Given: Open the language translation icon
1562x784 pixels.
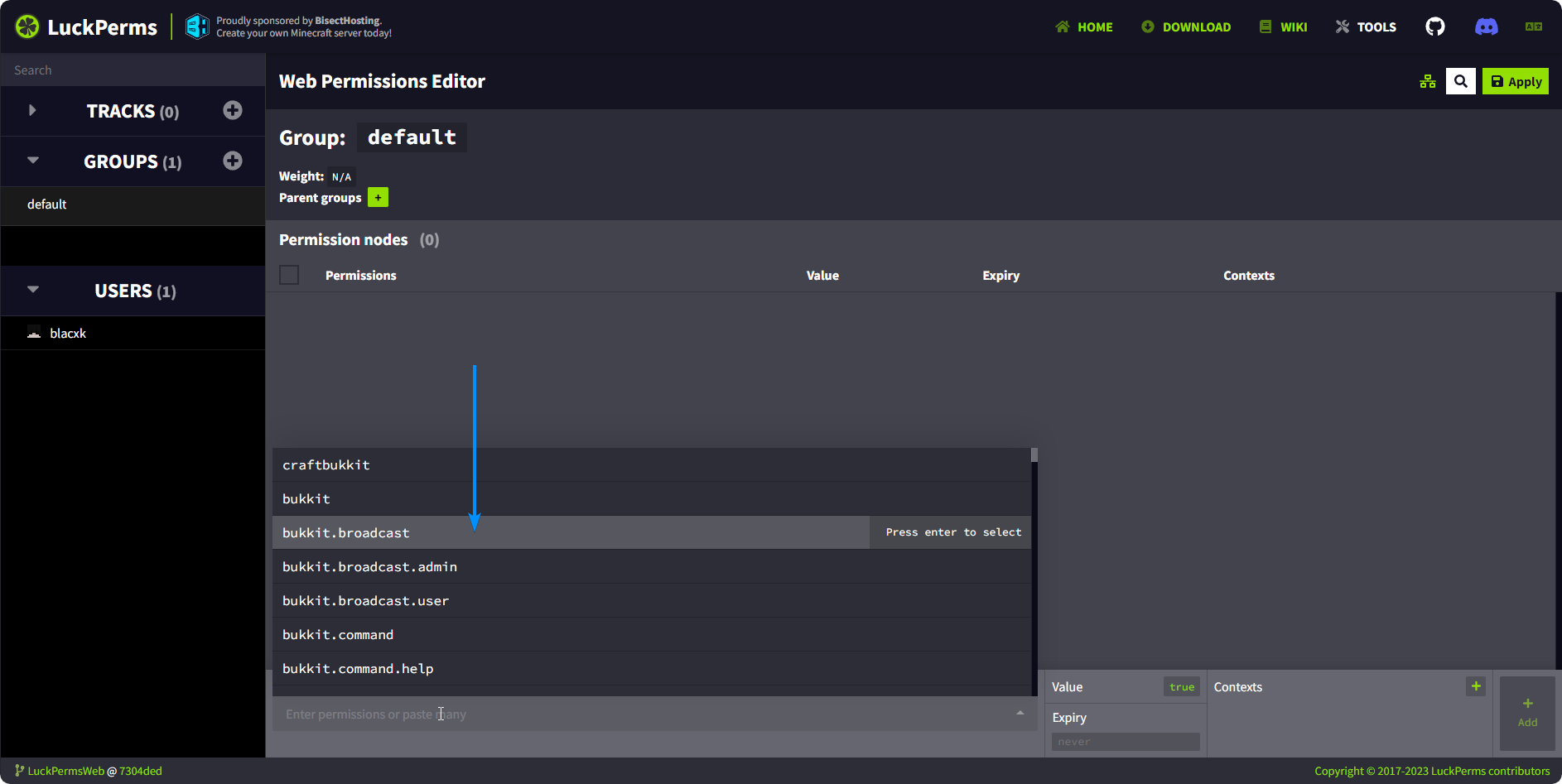Looking at the screenshot, I should (x=1534, y=26).
